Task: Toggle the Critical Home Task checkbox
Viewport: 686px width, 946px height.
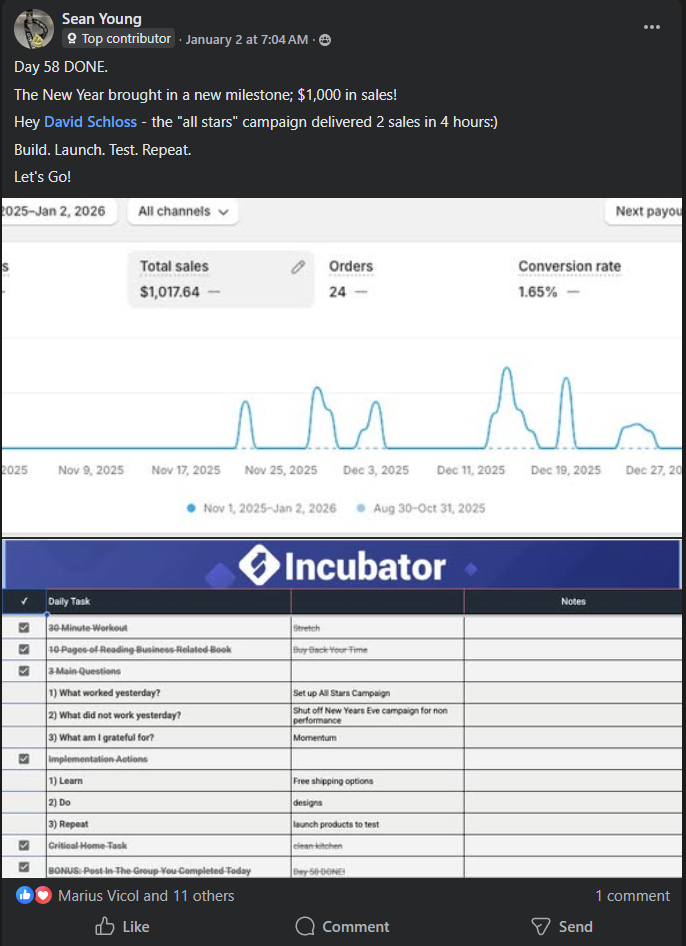Action: pos(24,846)
